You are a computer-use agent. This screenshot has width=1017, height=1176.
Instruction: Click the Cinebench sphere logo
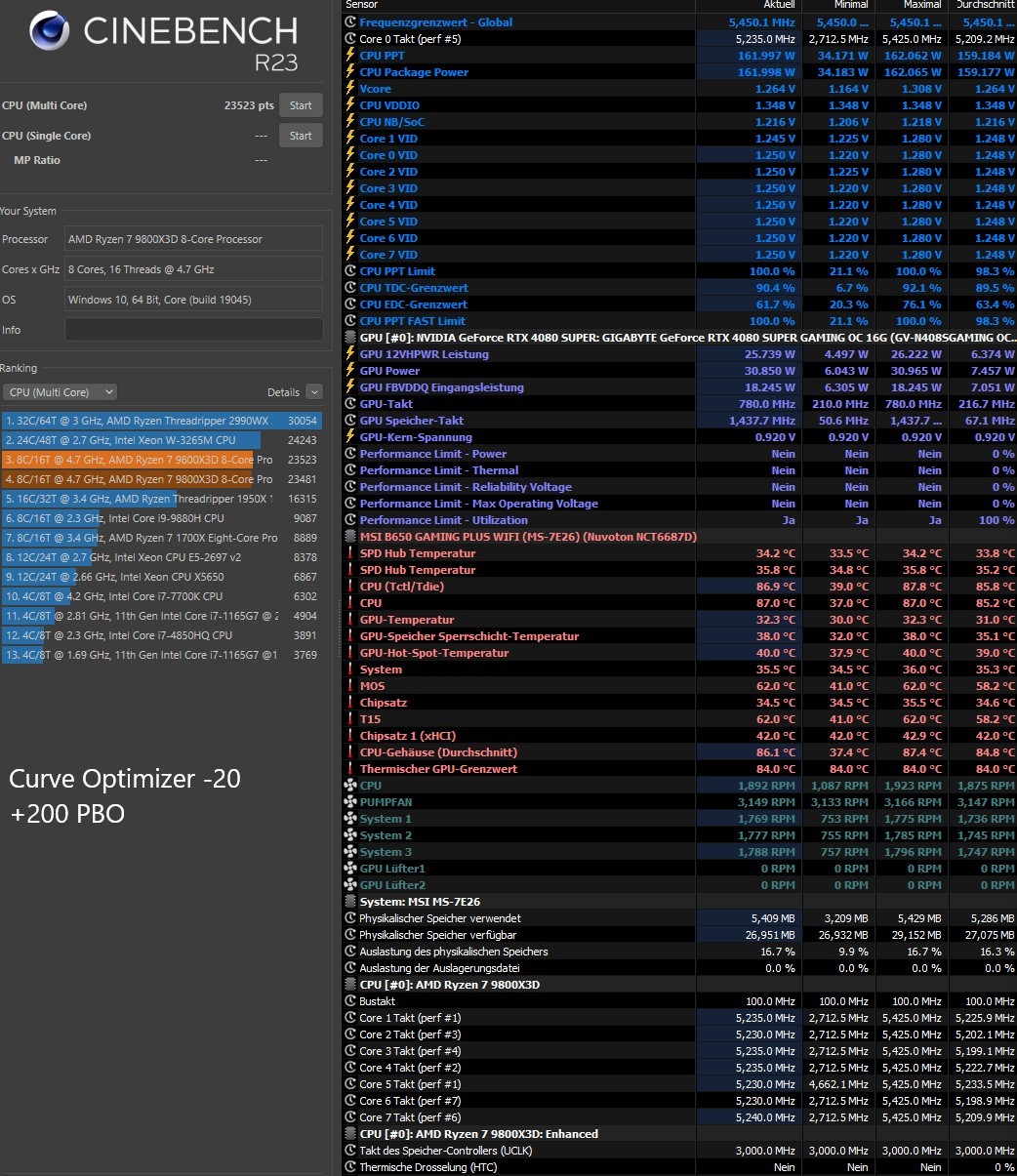pyautogui.click(x=50, y=31)
